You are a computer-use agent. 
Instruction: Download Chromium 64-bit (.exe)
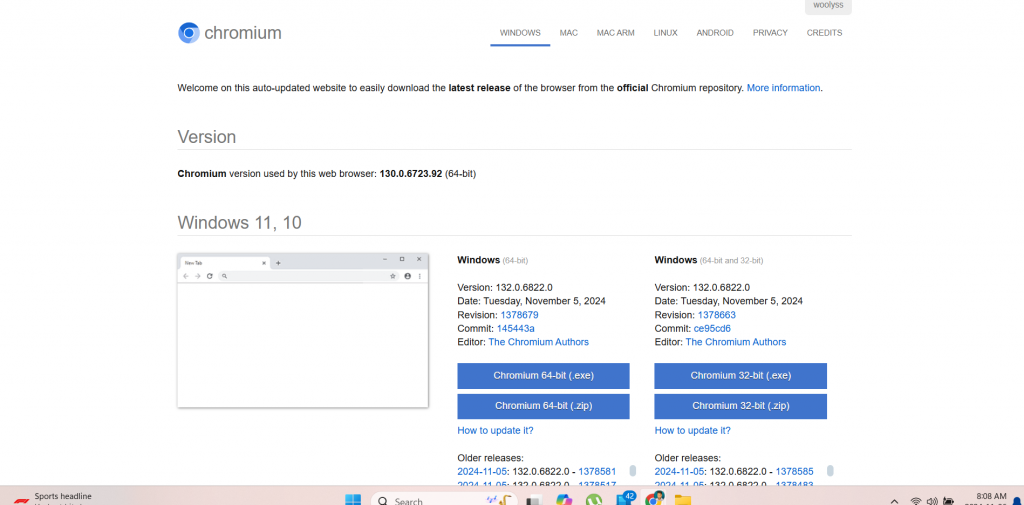[543, 376]
